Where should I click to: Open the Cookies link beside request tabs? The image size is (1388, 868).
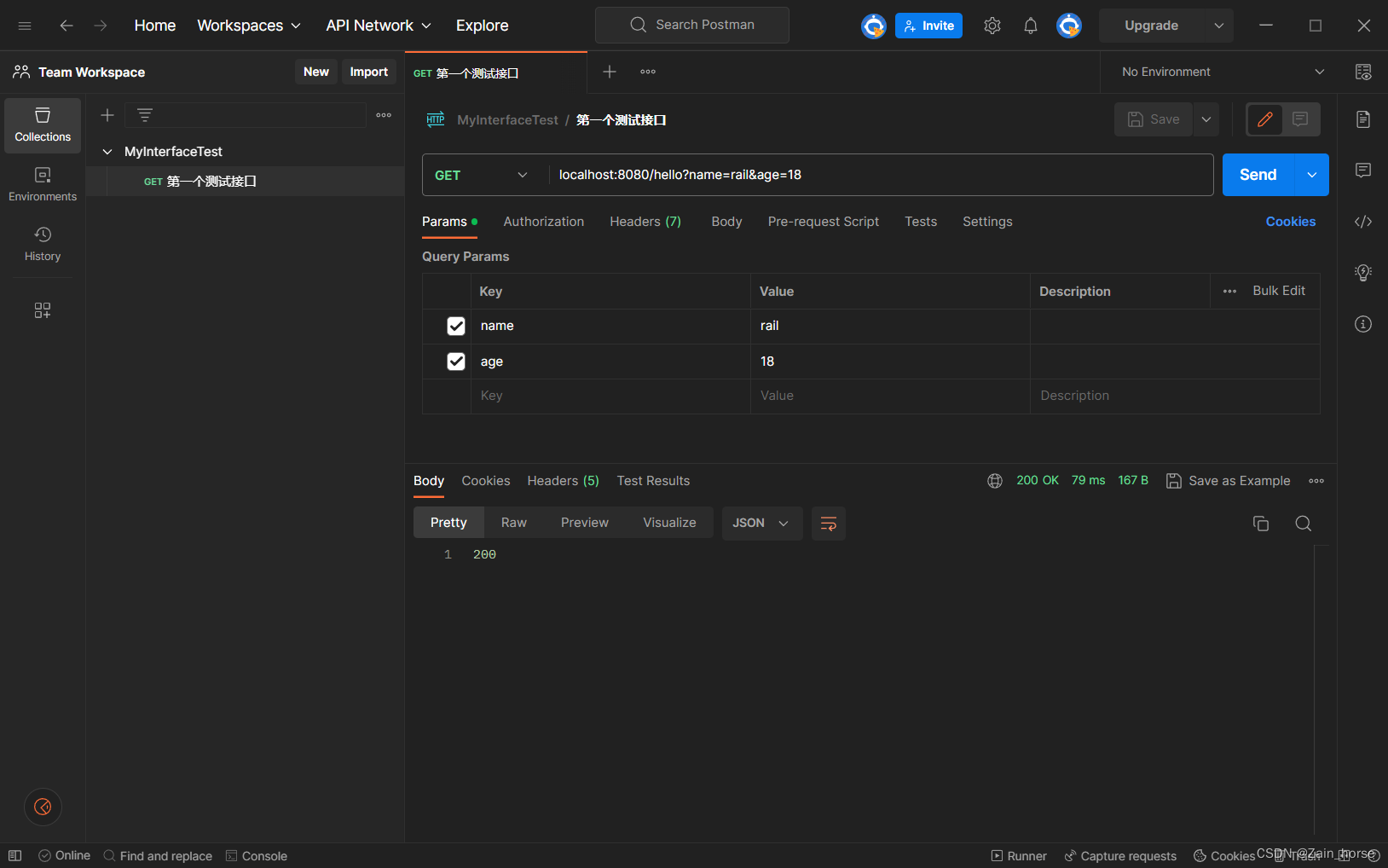(x=1291, y=222)
